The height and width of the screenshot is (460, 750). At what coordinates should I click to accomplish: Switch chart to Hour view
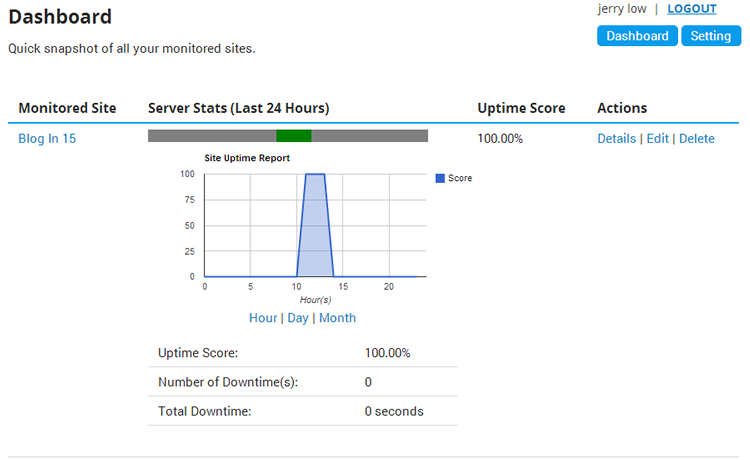[263, 318]
